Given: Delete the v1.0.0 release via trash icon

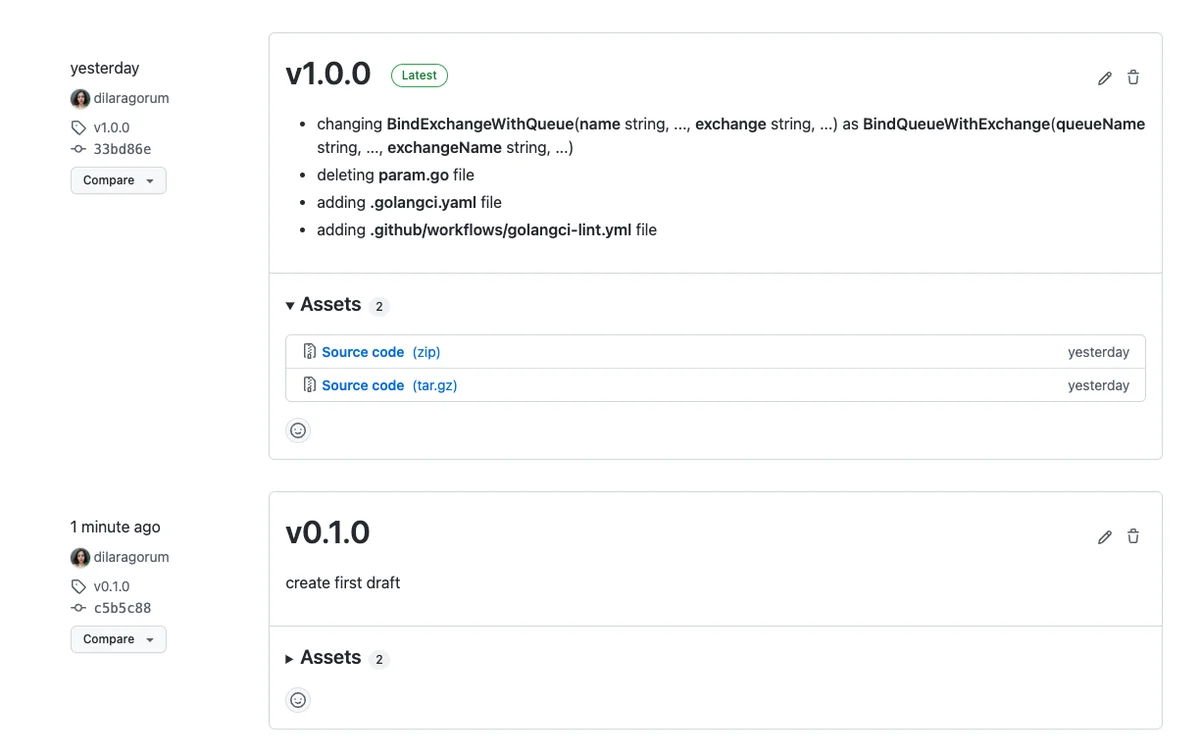Looking at the screenshot, I should [1133, 78].
